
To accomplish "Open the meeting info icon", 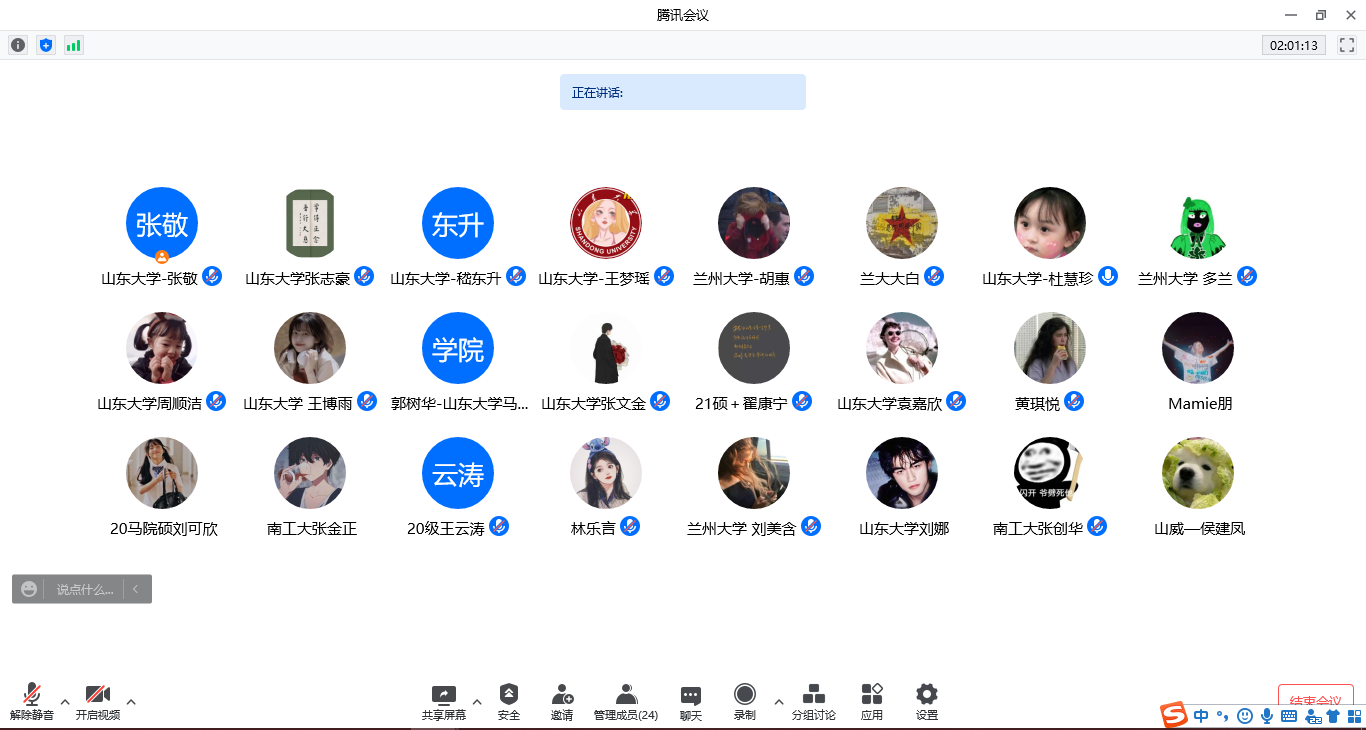I will pyautogui.click(x=18, y=45).
